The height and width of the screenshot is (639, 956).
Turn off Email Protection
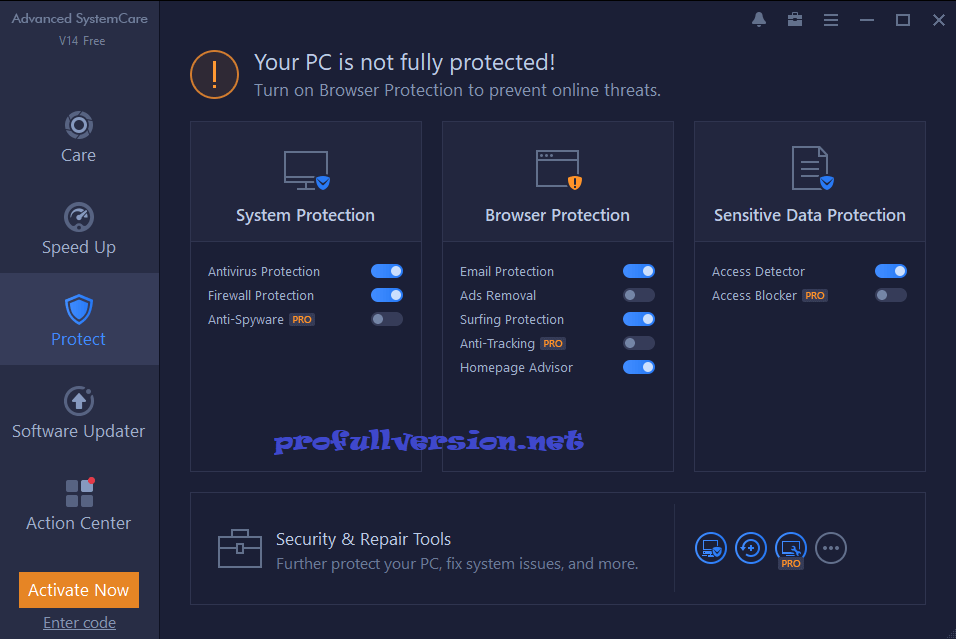coord(639,271)
